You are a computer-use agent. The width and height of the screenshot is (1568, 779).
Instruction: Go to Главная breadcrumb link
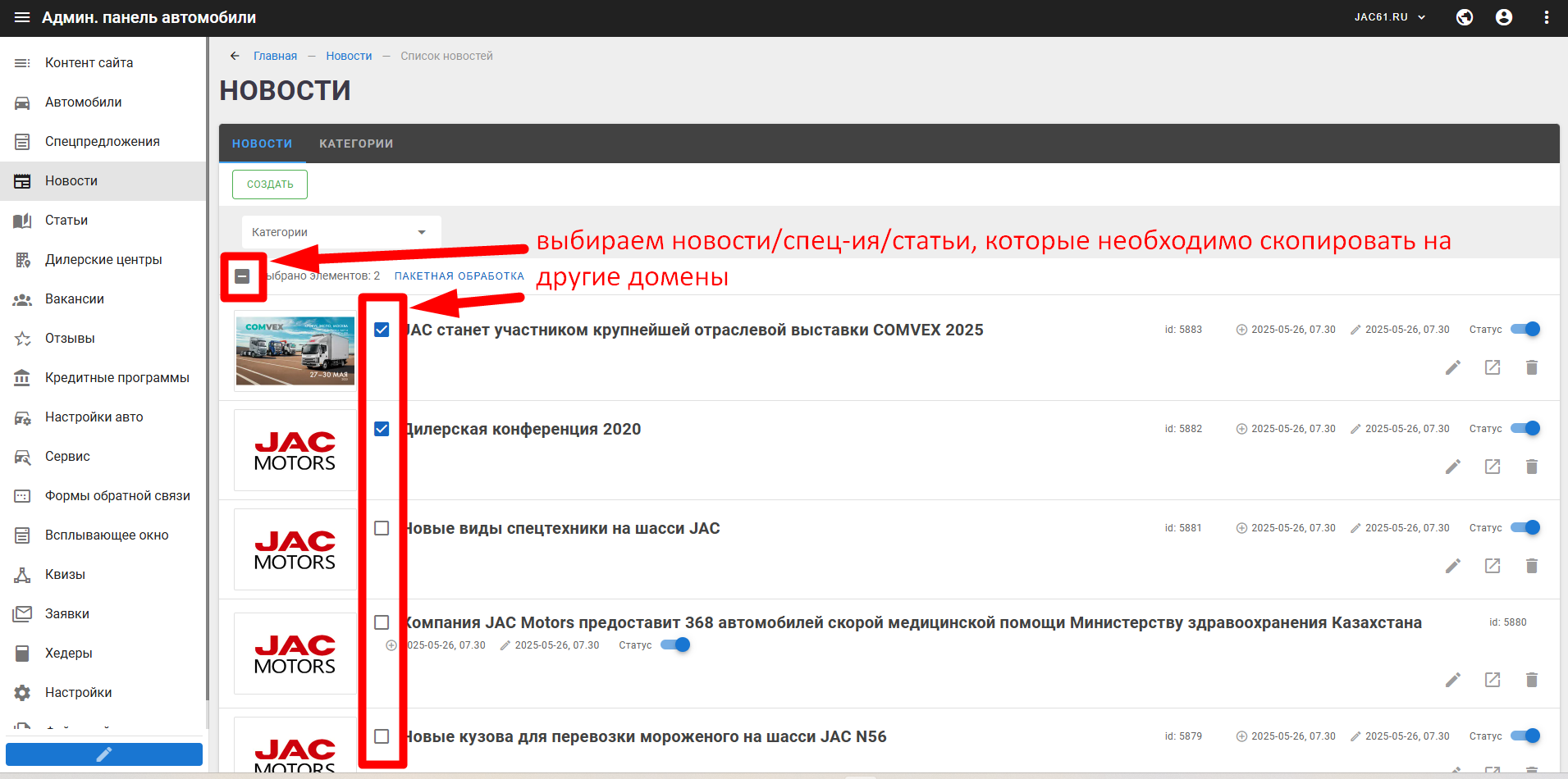275,56
